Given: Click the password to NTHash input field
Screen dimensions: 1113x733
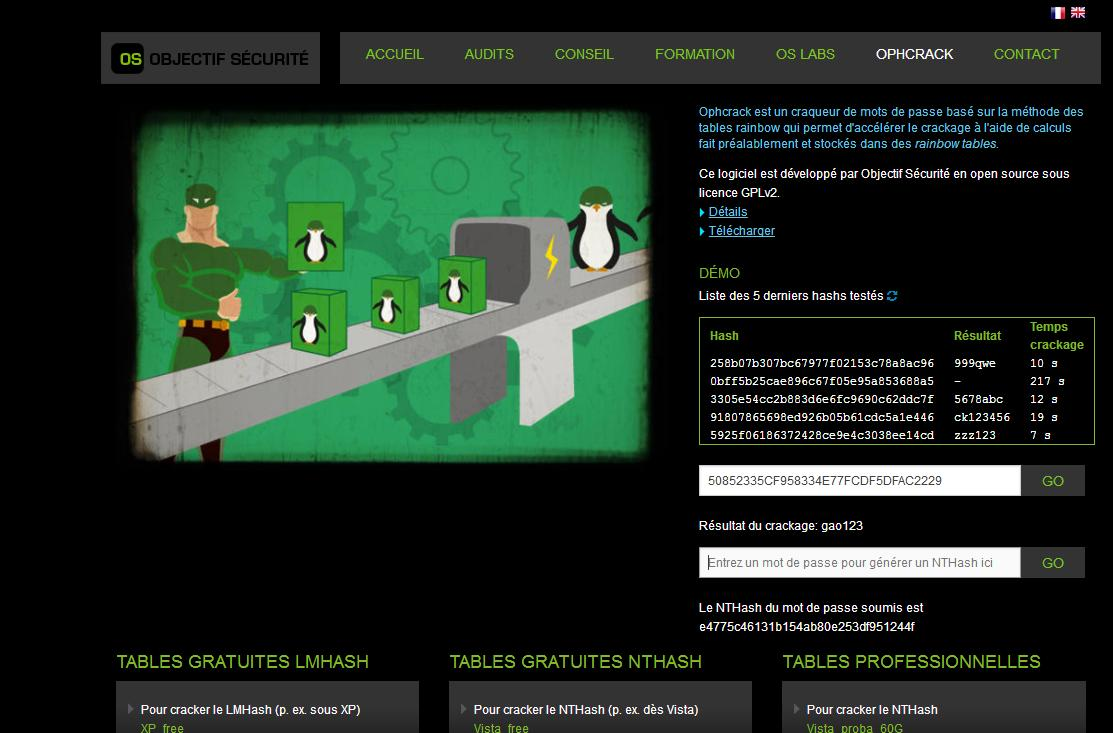Looking at the screenshot, I should click(x=860, y=563).
